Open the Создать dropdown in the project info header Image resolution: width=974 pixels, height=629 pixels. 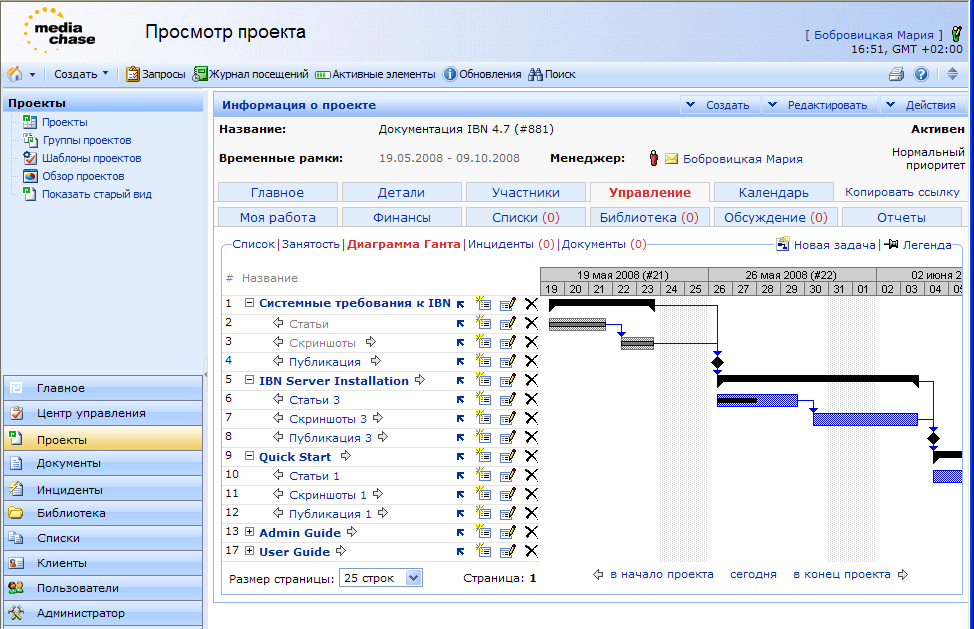coord(719,105)
